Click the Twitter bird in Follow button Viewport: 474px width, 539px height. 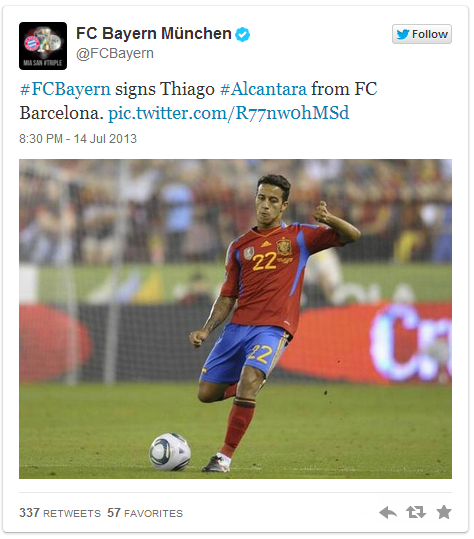(x=403, y=34)
